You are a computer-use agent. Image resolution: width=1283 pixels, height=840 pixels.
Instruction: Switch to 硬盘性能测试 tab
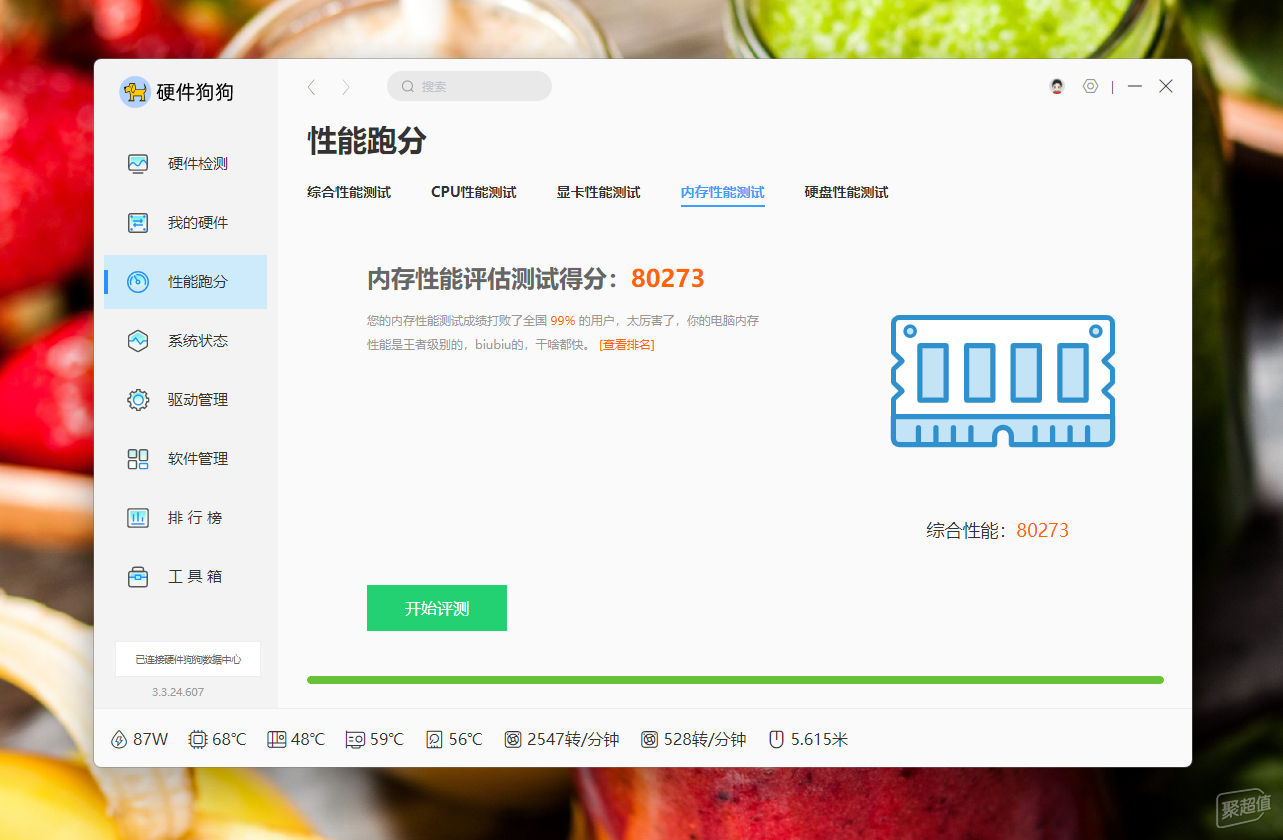coord(846,192)
